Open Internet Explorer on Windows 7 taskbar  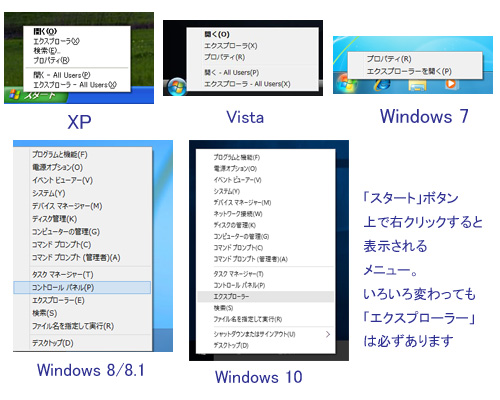click(x=382, y=84)
